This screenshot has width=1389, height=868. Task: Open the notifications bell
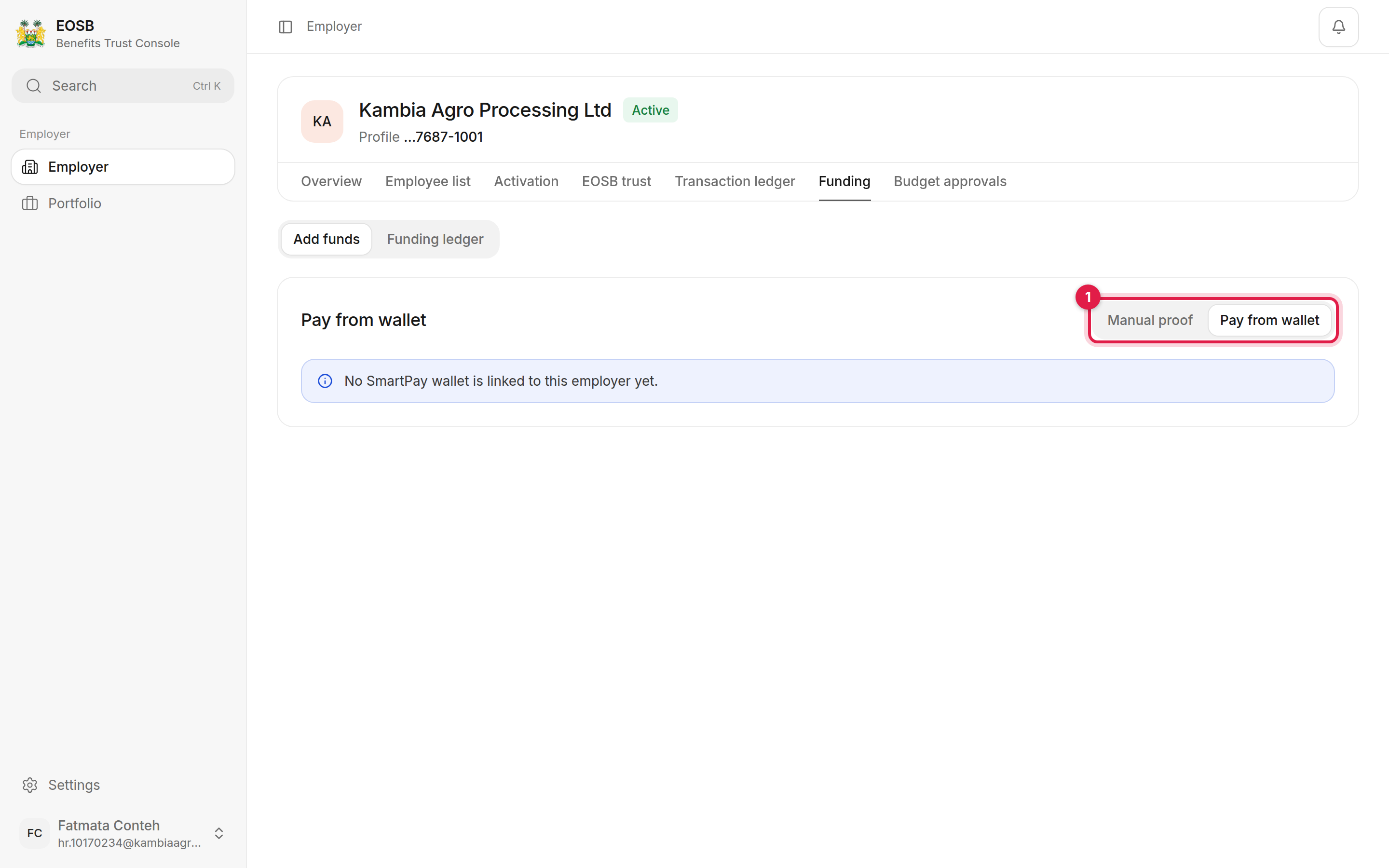1338,27
